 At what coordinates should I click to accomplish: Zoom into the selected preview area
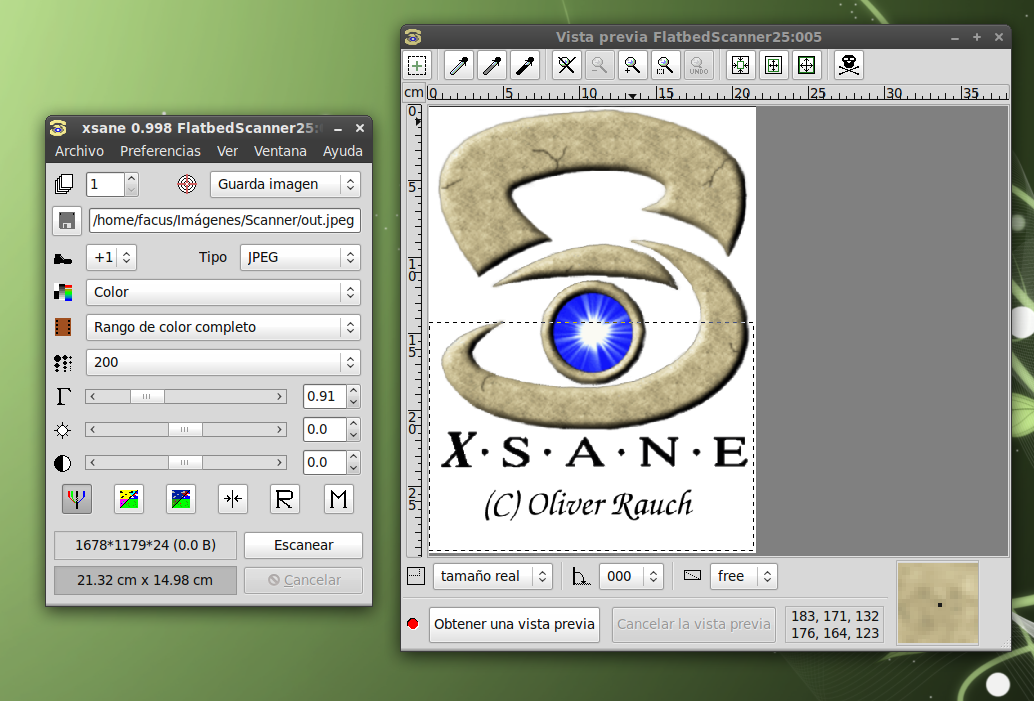(665, 65)
